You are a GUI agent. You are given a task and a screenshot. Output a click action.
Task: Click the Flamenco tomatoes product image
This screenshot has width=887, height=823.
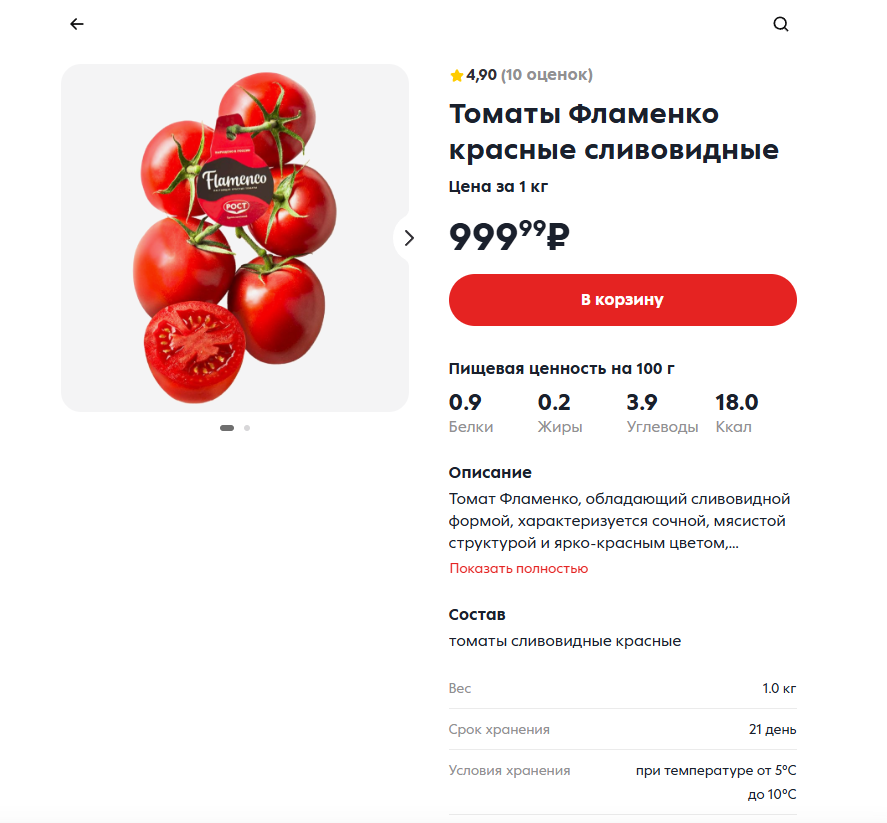pyautogui.click(x=235, y=238)
